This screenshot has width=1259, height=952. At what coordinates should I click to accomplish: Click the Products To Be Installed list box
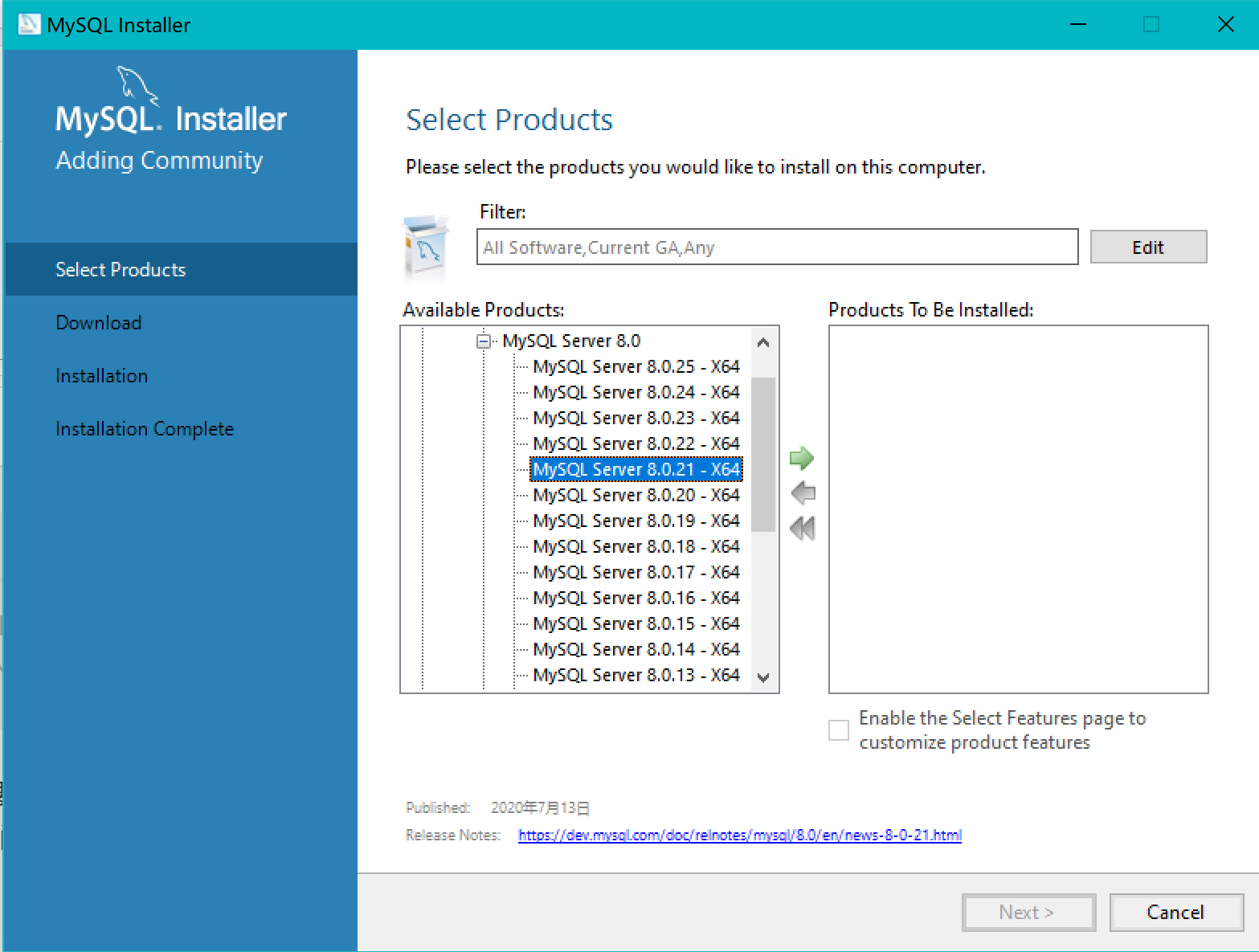tap(1018, 509)
